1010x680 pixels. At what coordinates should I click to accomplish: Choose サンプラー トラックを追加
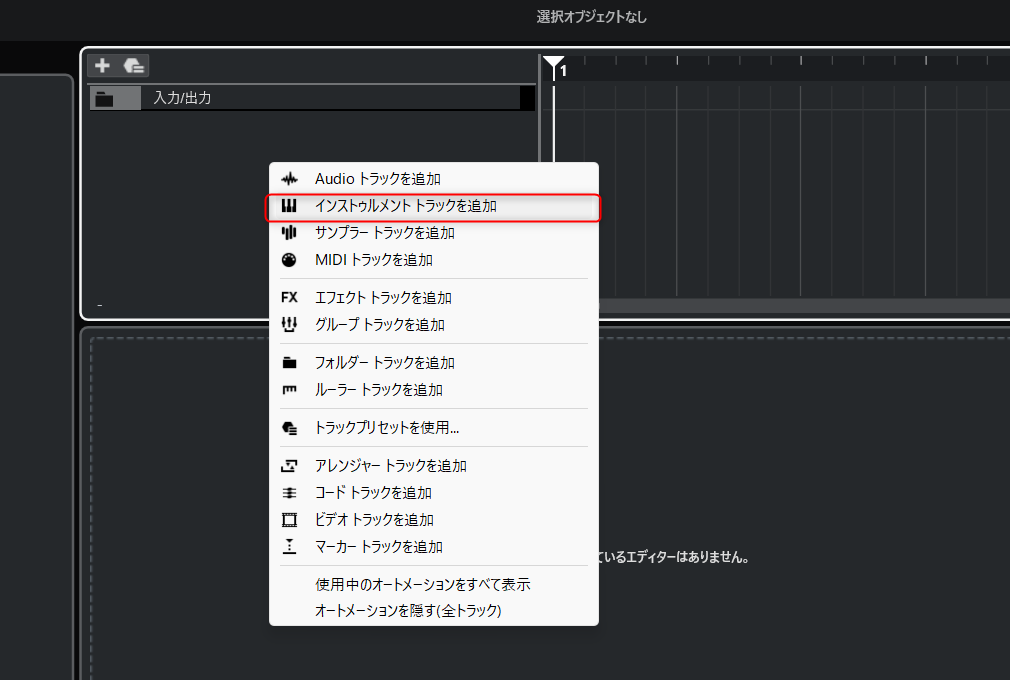click(434, 232)
